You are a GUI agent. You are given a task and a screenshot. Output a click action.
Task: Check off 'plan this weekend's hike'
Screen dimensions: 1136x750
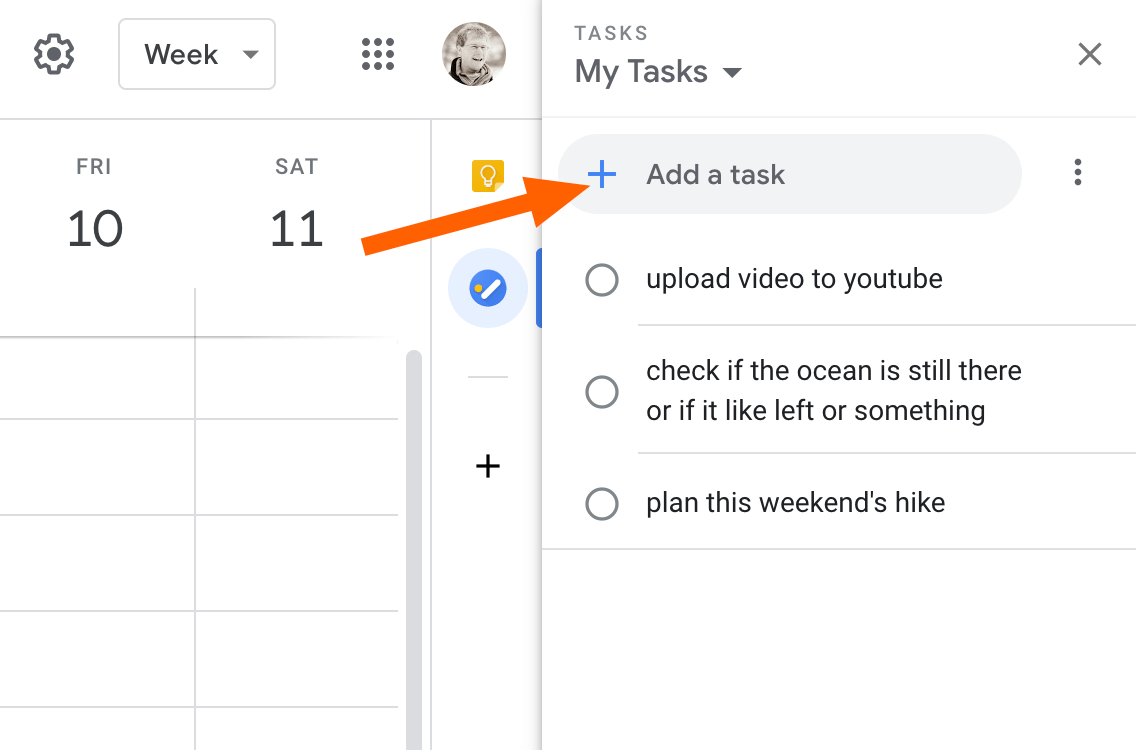click(x=601, y=503)
